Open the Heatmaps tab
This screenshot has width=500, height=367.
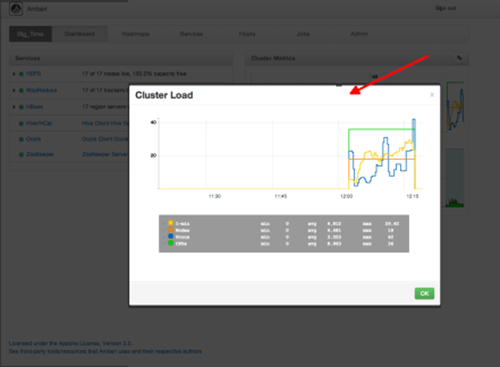(x=135, y=34)
